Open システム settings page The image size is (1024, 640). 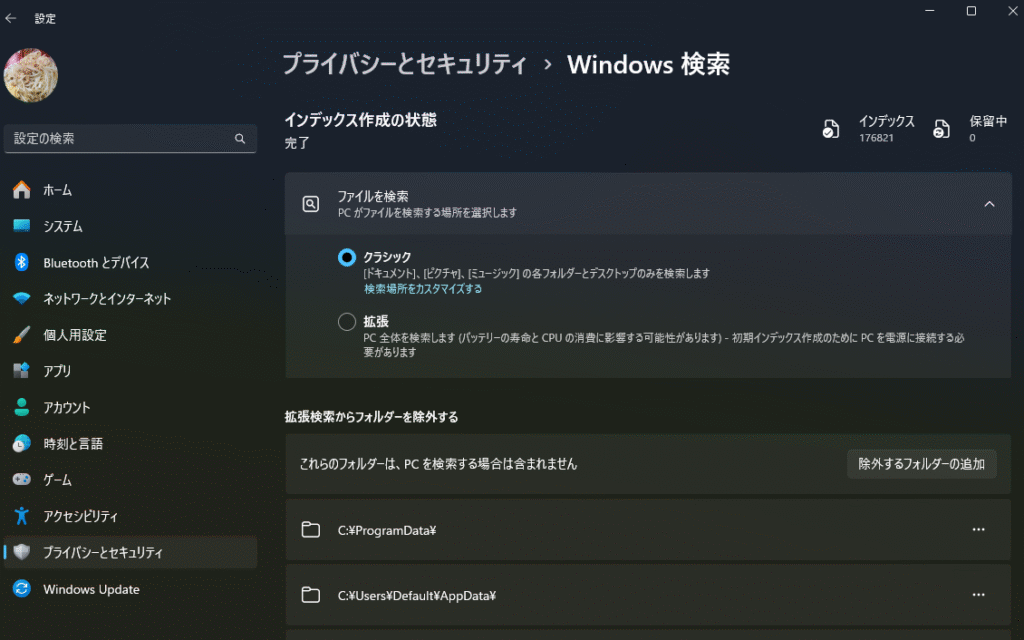click(x=130, y=226)
